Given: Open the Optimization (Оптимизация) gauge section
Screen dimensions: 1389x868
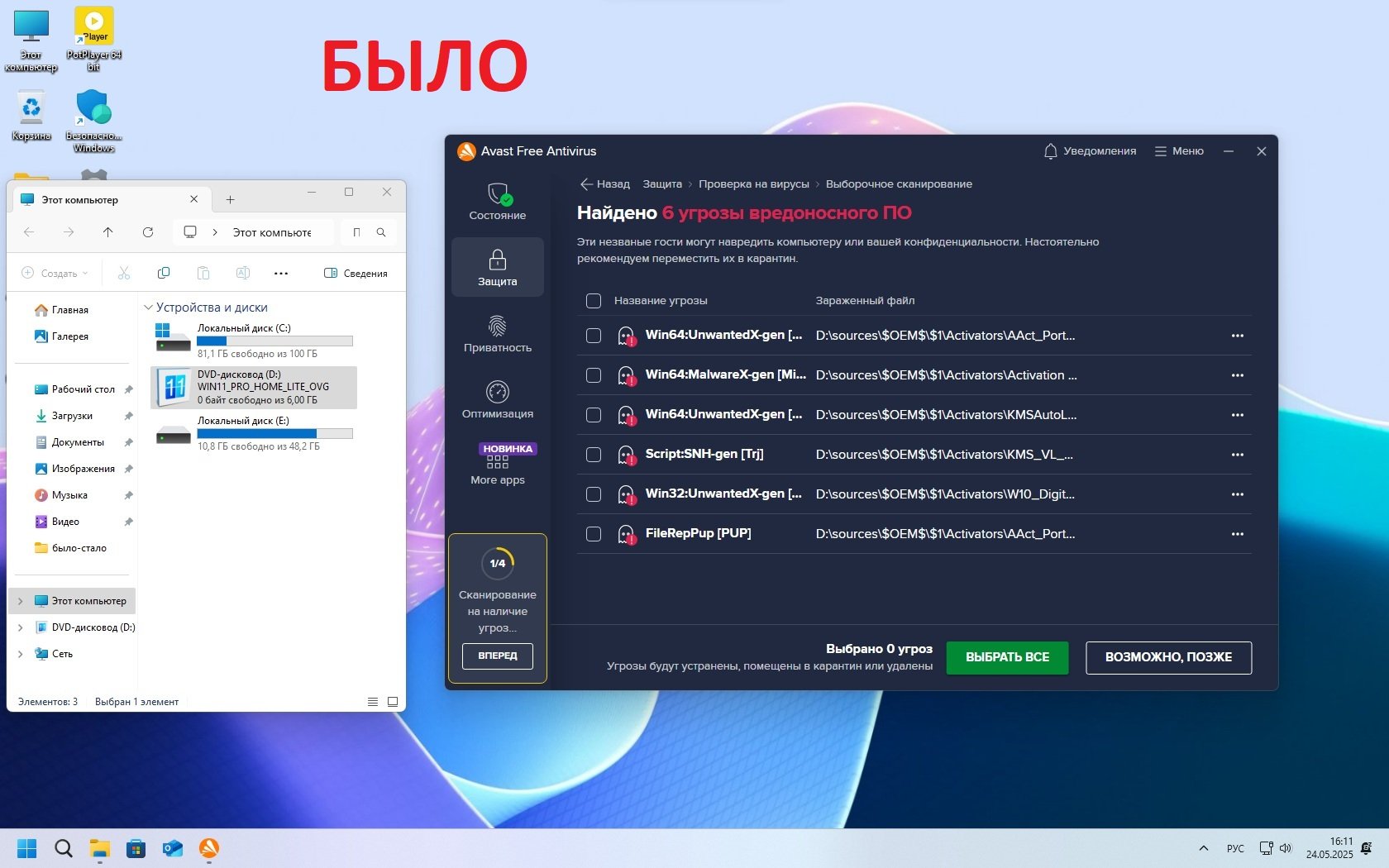Looking at the screenshot, I should point(498,399).
